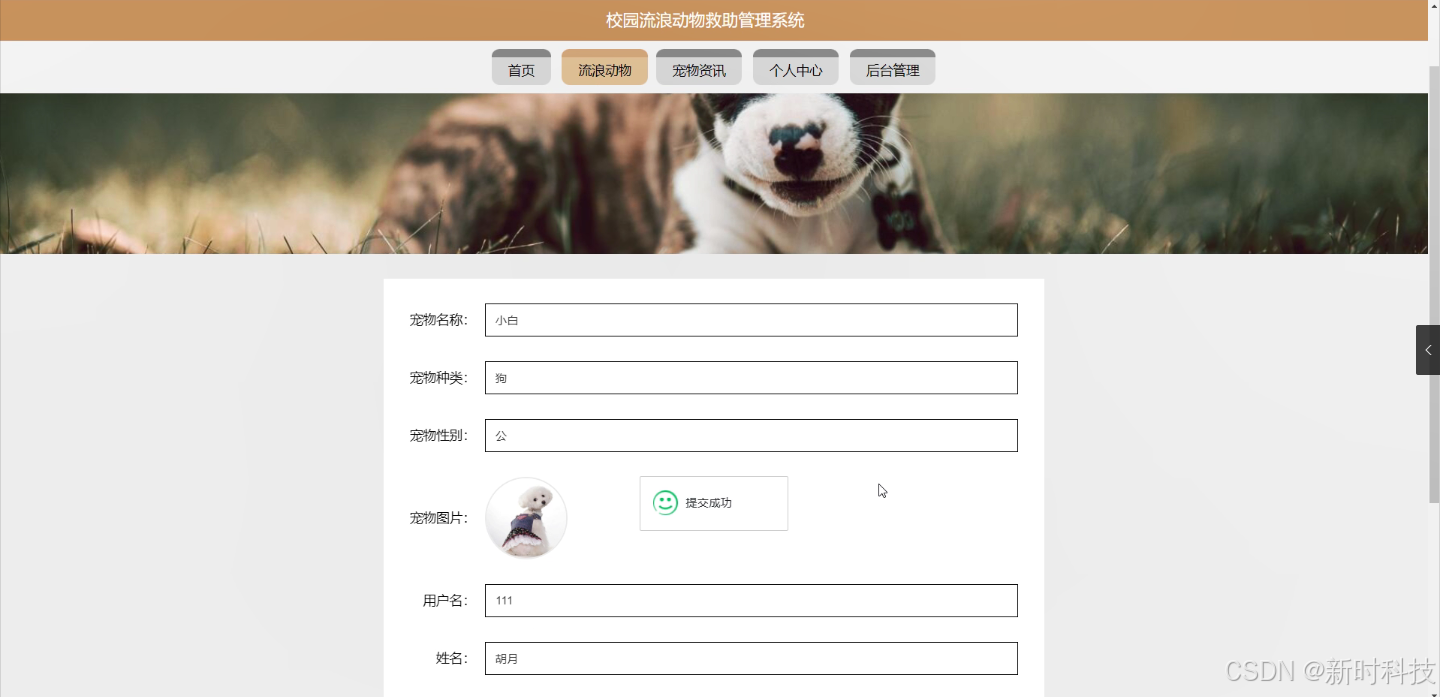Image resolution: width=1440 pixels, height=697 pixels.
Task: Focus the 宠物名称 input field
Action: 751,320
